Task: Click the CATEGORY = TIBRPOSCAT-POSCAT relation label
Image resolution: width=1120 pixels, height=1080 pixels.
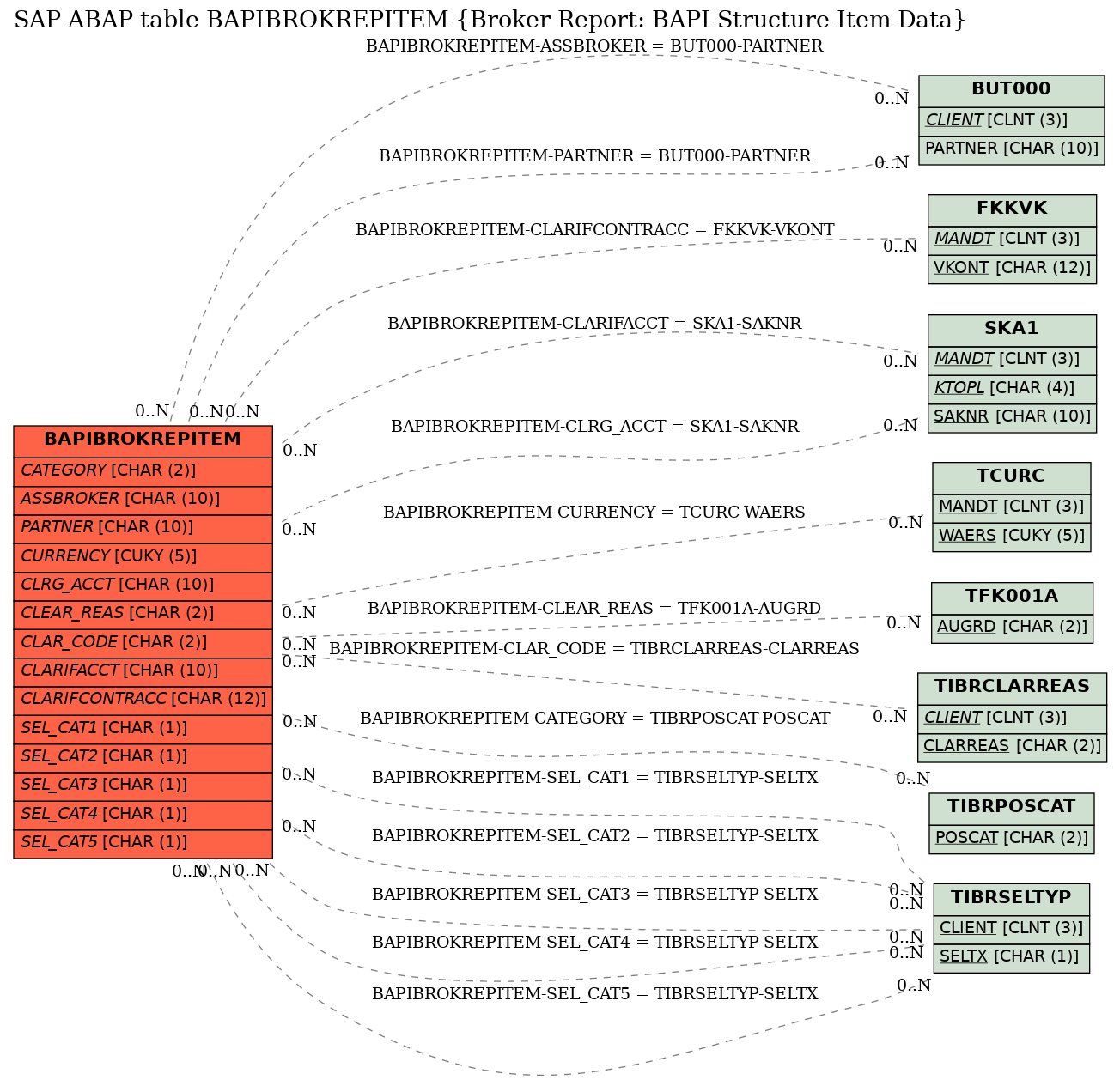Action: (x=594, y=719)
